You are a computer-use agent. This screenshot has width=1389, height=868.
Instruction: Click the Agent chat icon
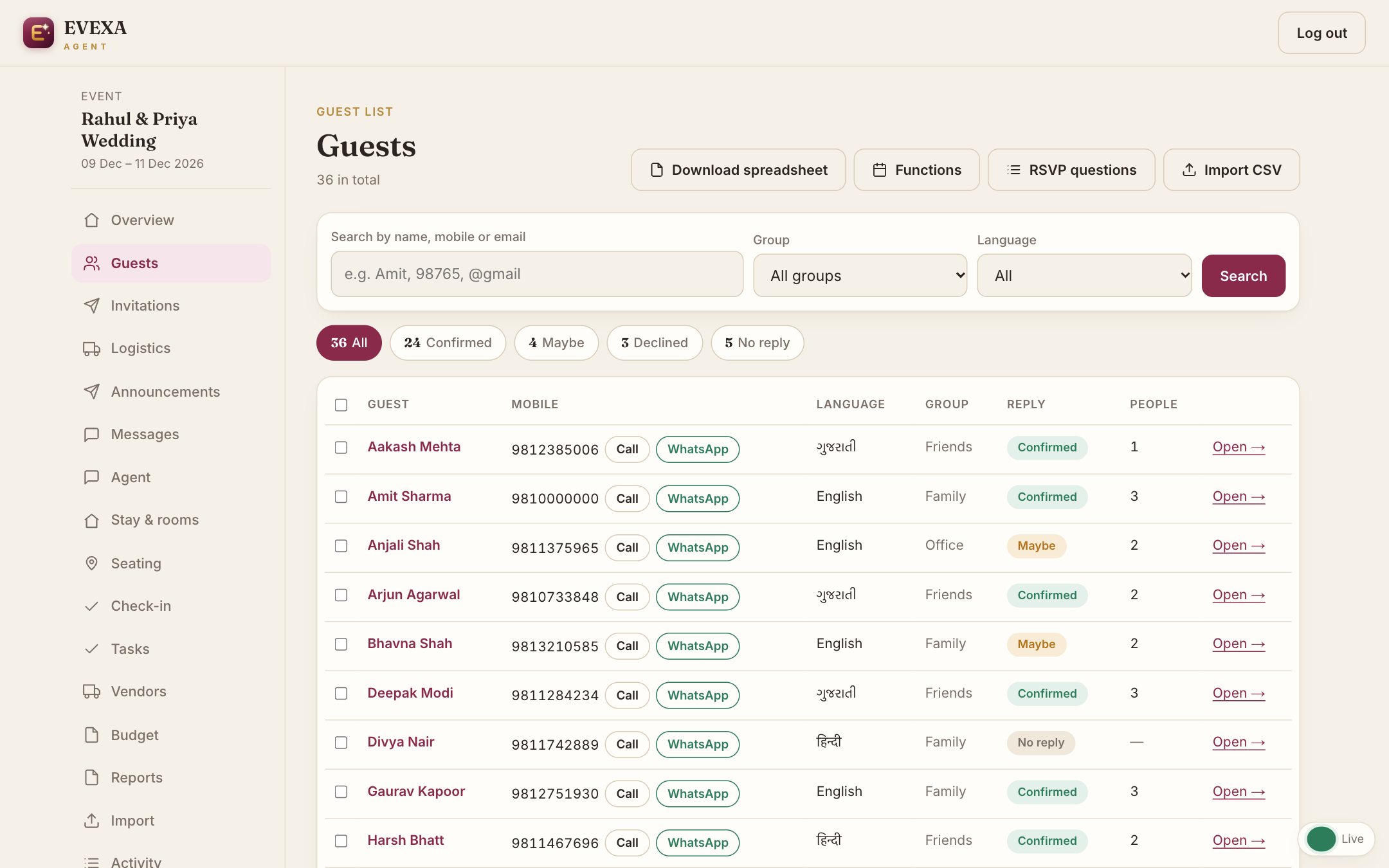(x=92, y=477)
